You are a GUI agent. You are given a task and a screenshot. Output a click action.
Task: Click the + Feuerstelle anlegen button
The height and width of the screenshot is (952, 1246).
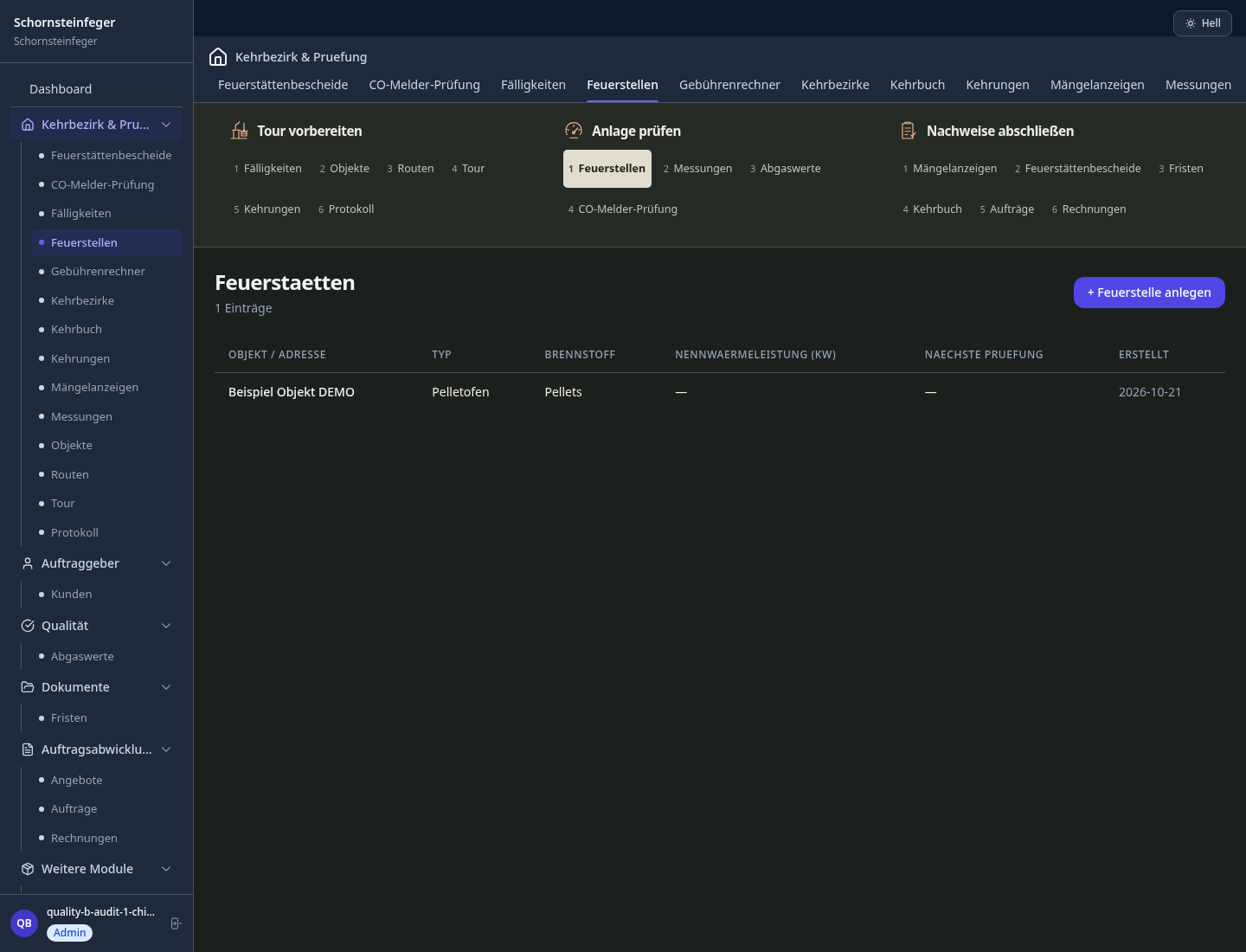click(x=1149, y=293)
